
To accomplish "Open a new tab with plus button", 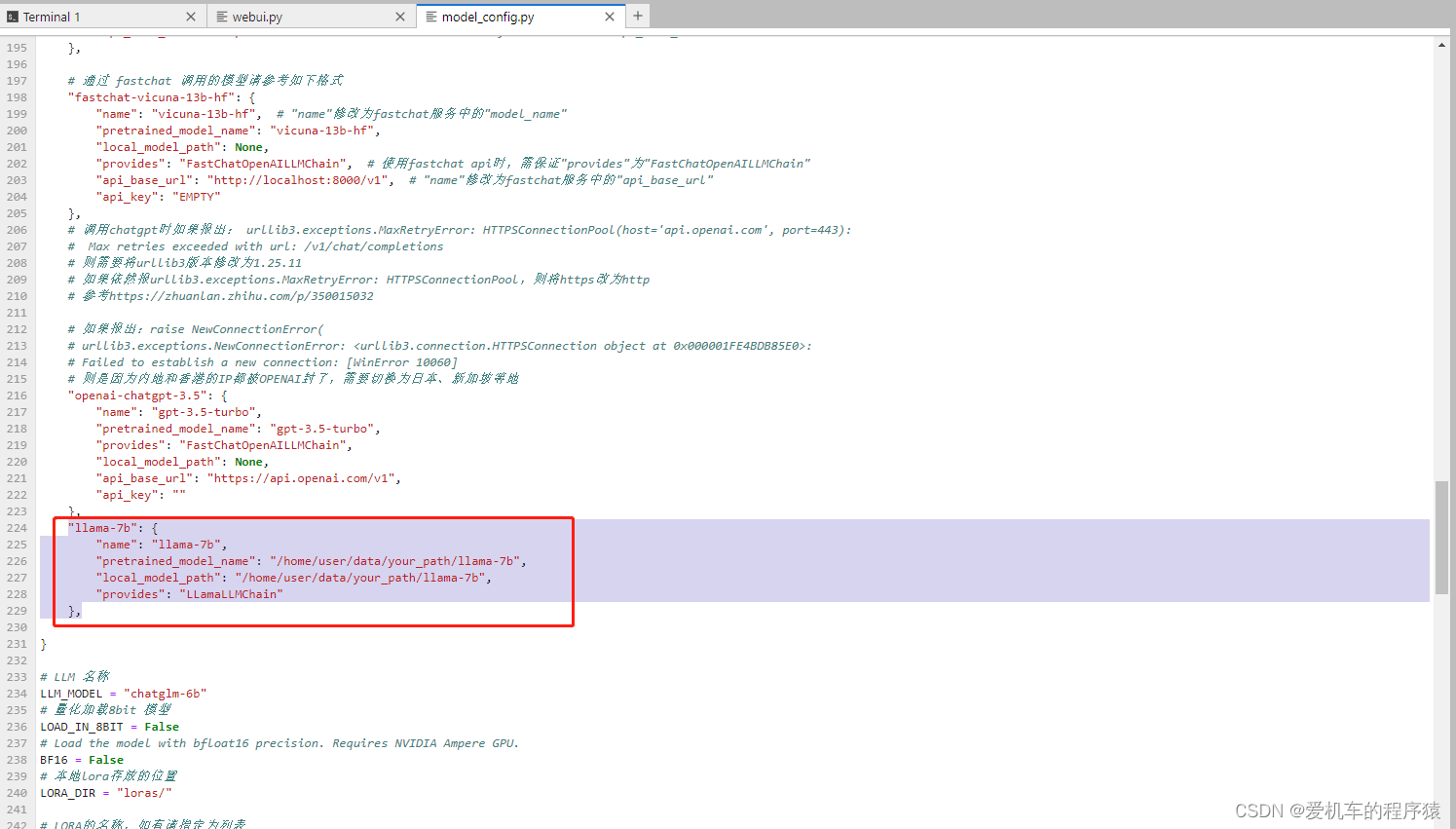I will [638, 16].
